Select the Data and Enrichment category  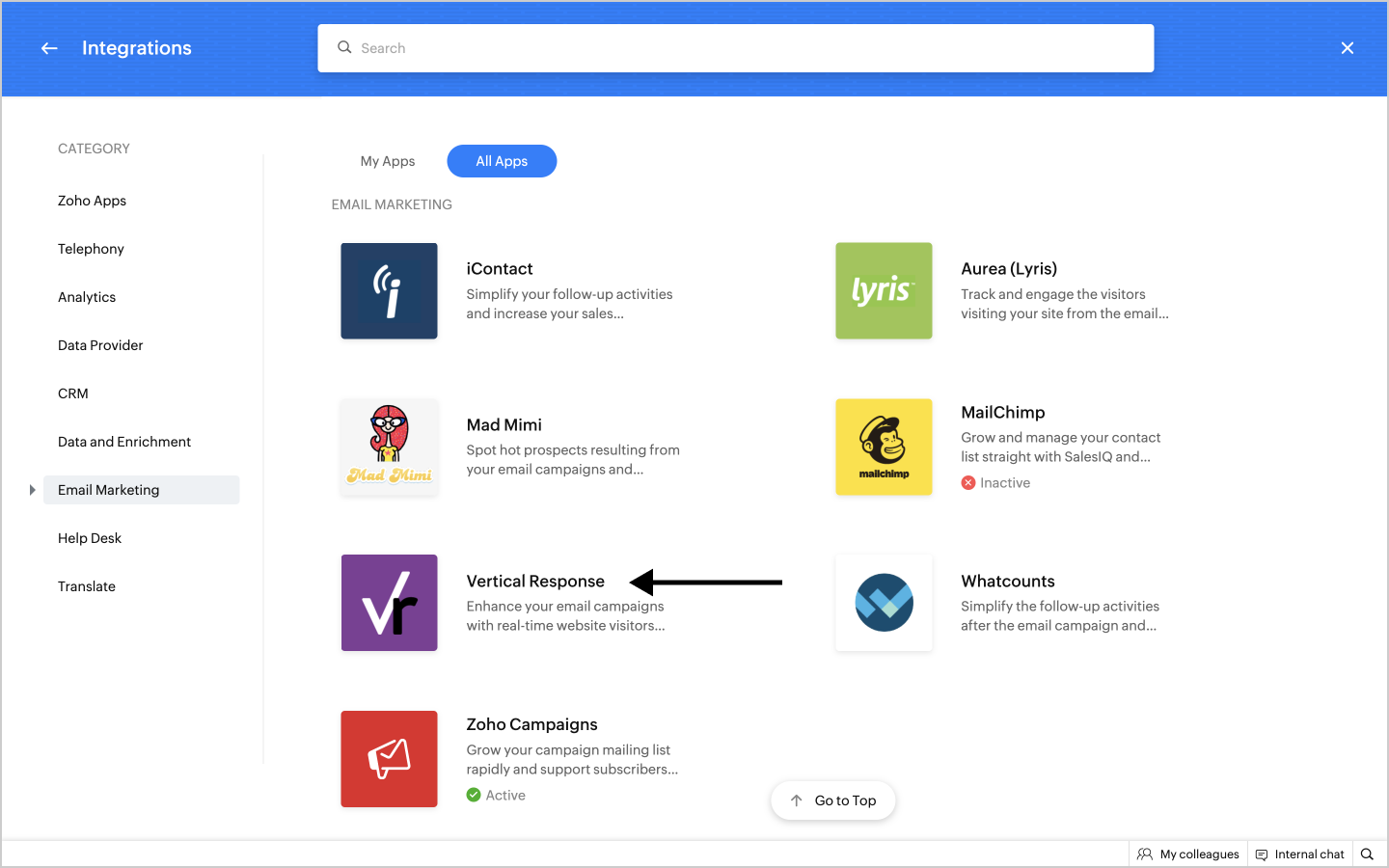pos(124,442)
